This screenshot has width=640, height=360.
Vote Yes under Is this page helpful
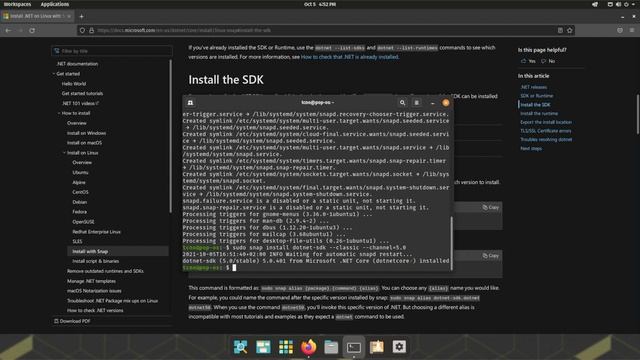coord(528,61)
